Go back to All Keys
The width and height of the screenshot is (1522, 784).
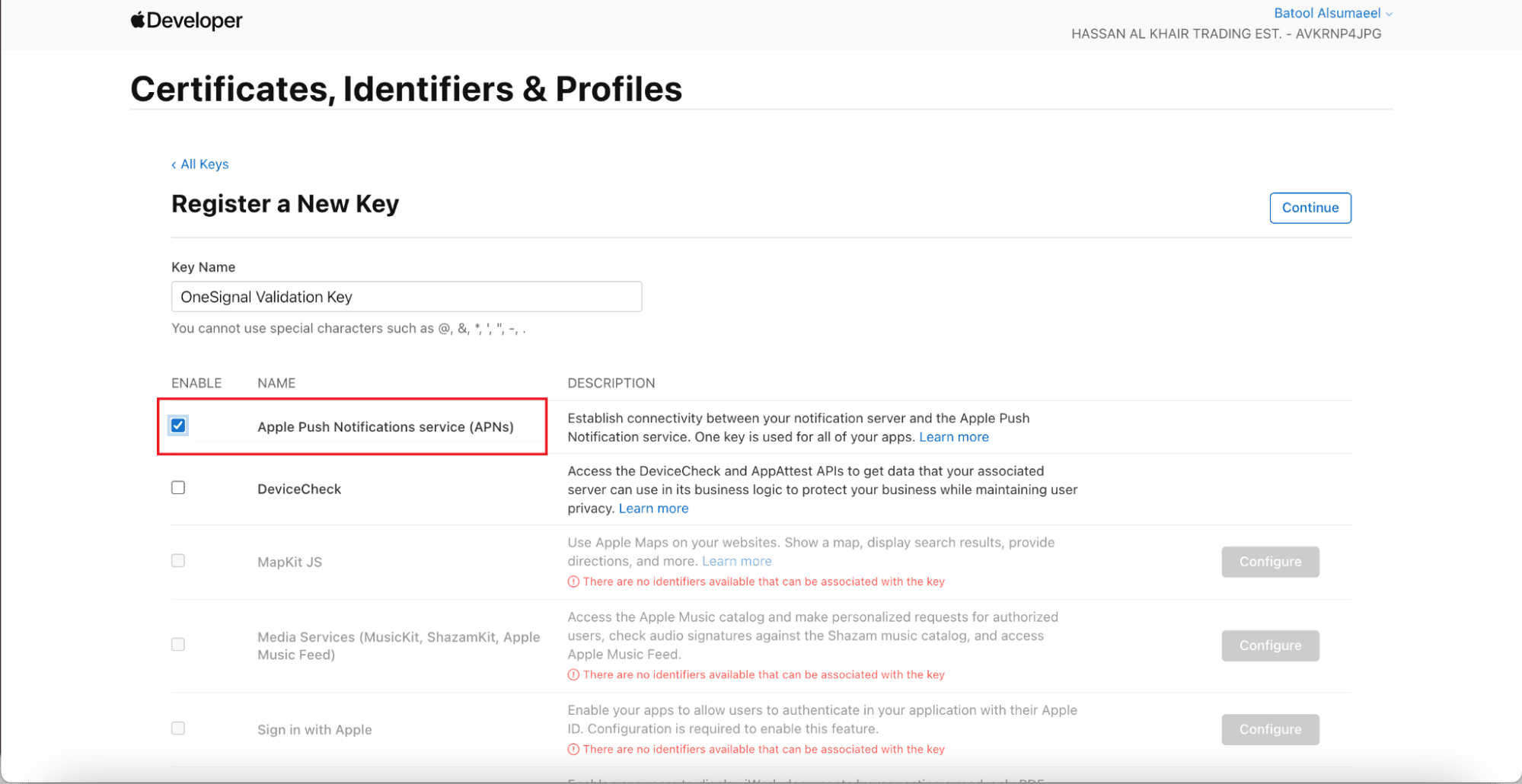(200, 164)
